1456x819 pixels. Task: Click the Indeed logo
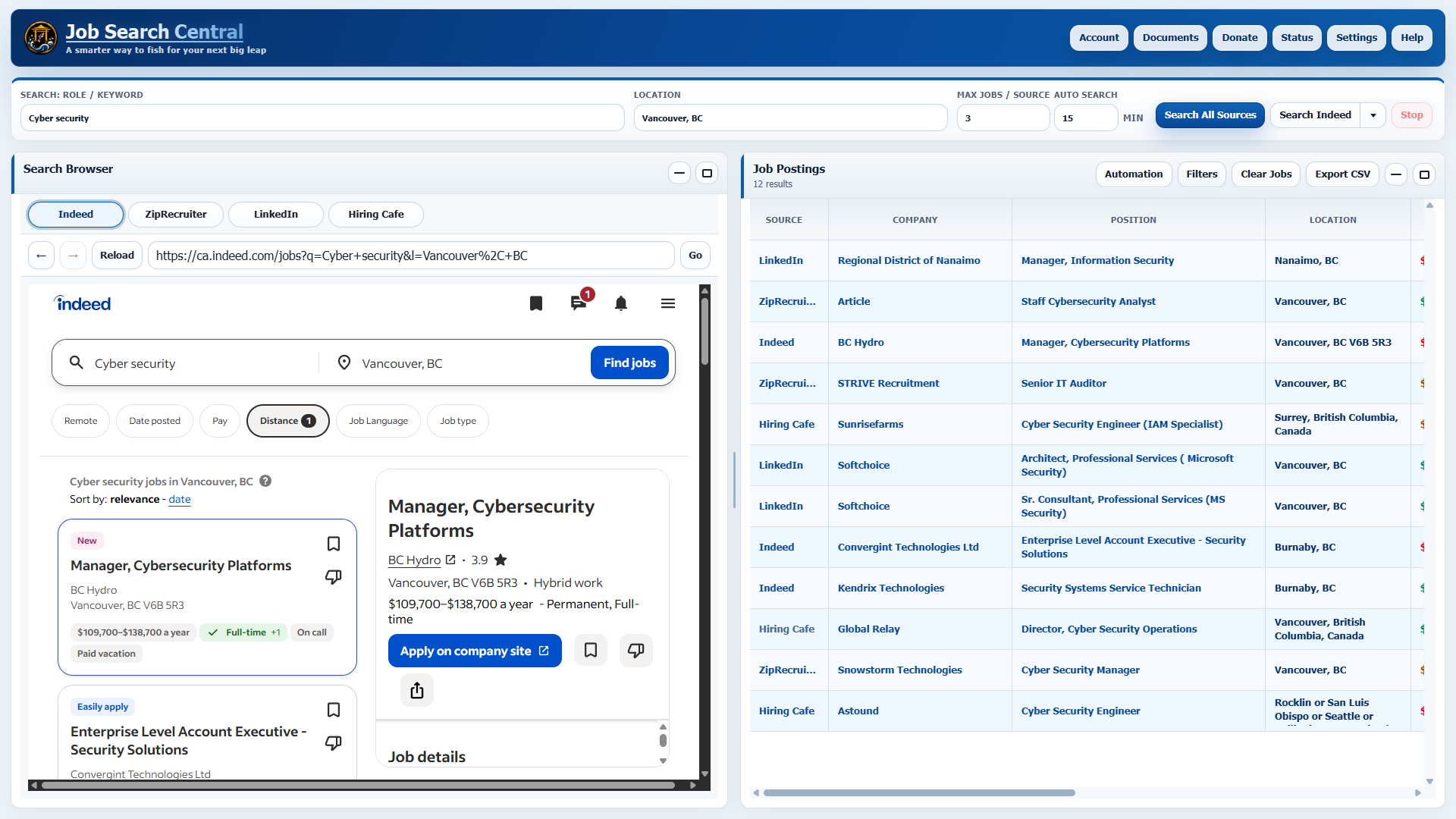coord(83,303)
